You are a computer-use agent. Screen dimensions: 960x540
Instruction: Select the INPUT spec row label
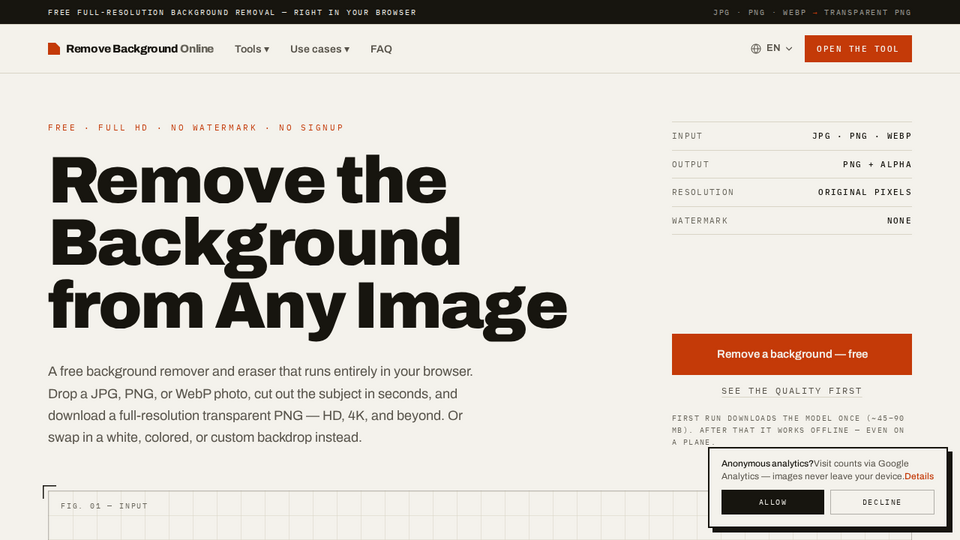point(687,136)
